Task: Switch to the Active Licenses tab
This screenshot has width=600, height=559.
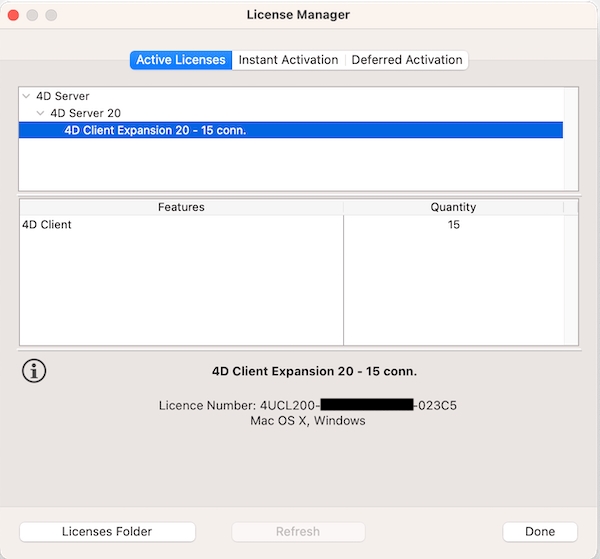Action: (x=181, y=60)
